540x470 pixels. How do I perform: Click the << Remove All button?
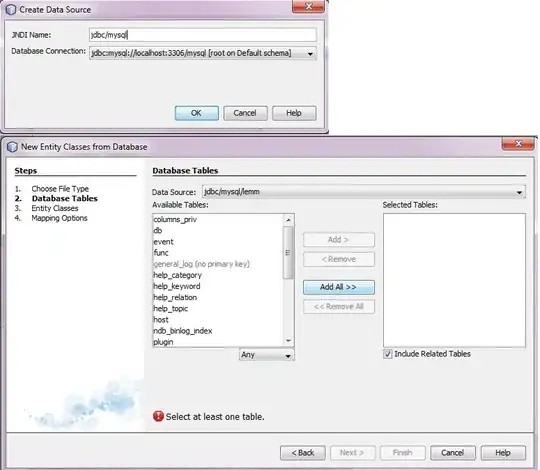339,306
